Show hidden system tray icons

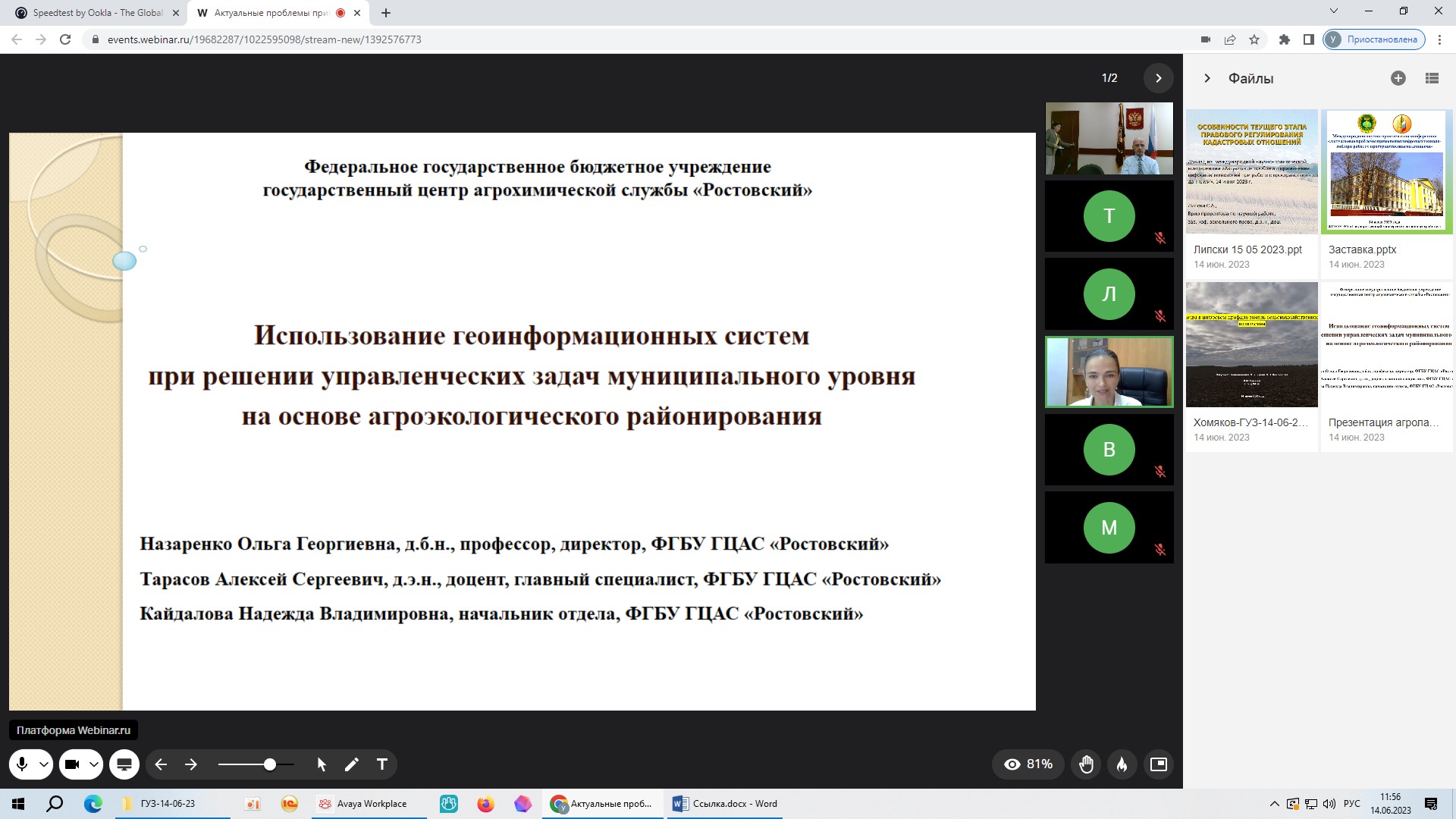pyautogui.click(x=1274, y=804)
